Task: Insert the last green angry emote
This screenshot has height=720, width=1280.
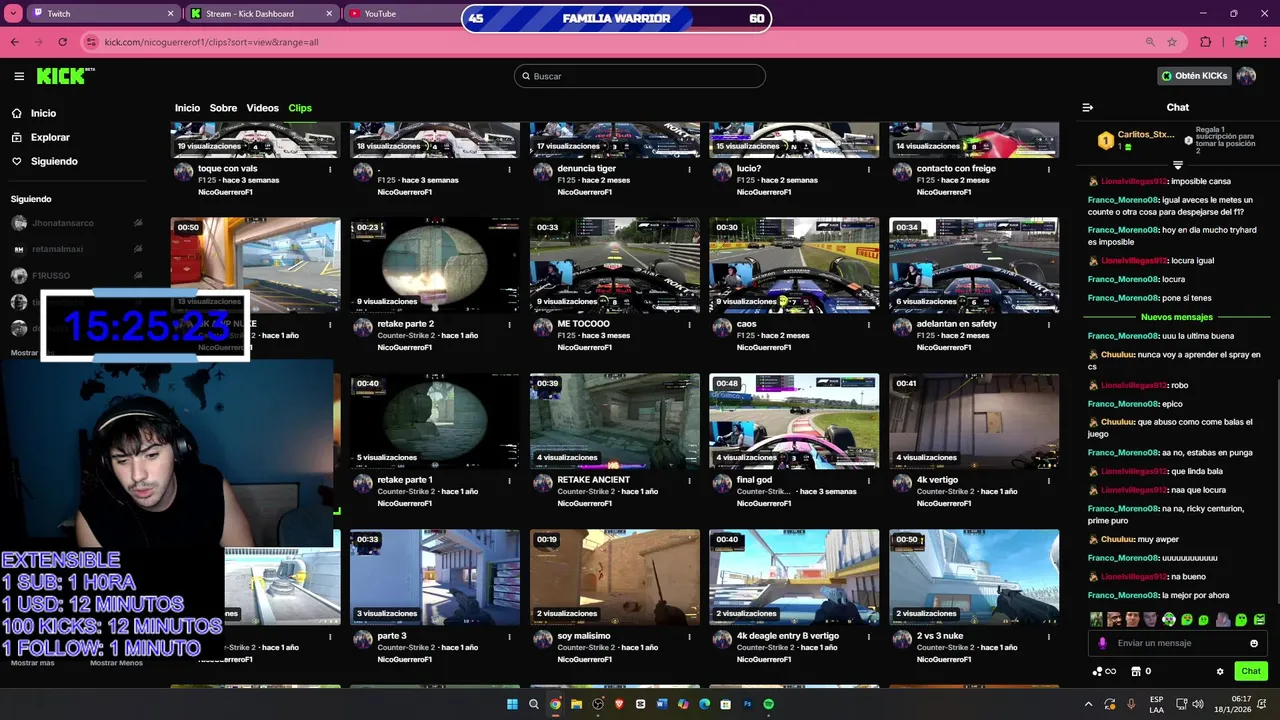Action: coord(1260,619)
